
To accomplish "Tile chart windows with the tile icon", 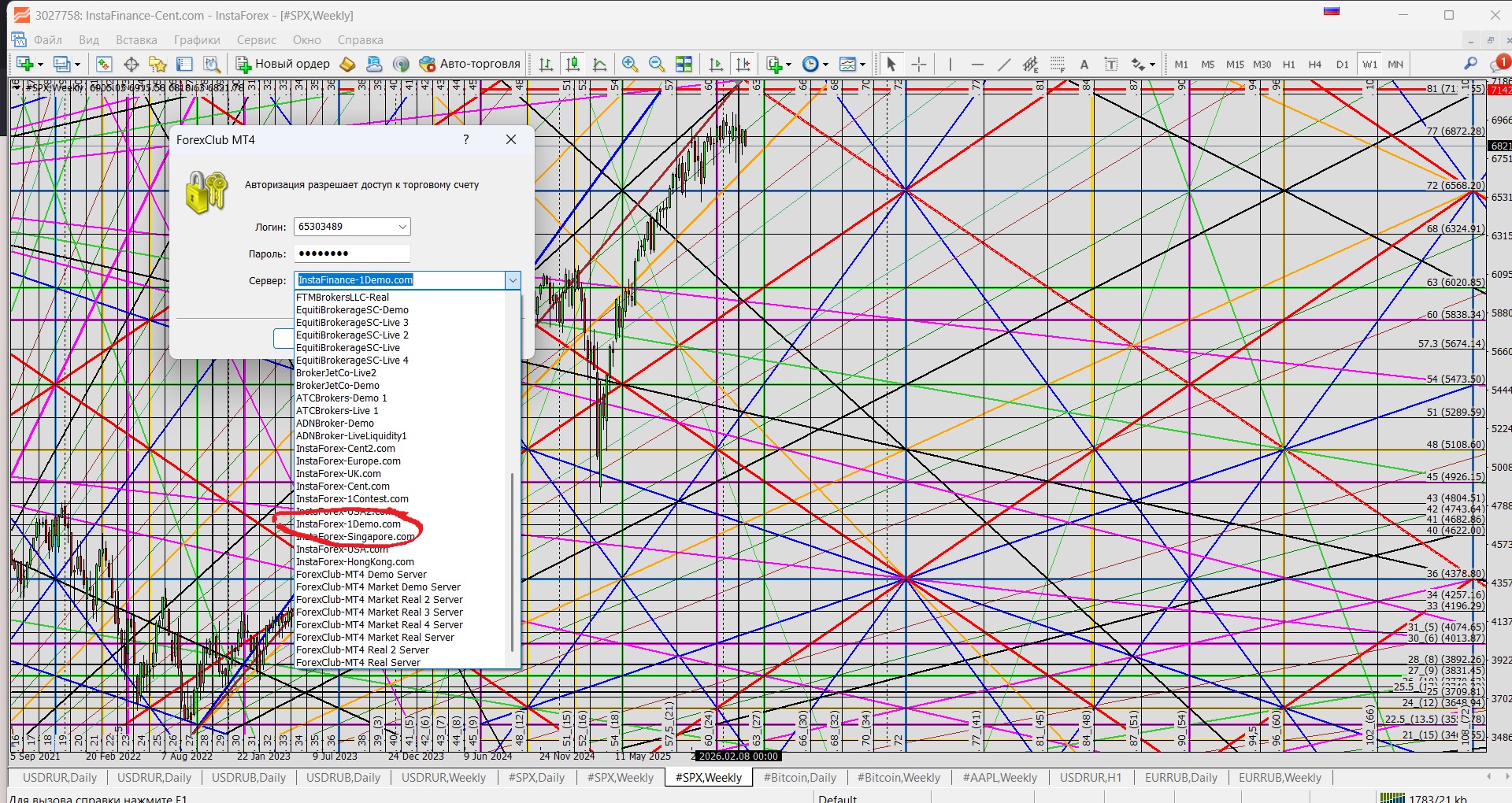I will 684,65.
